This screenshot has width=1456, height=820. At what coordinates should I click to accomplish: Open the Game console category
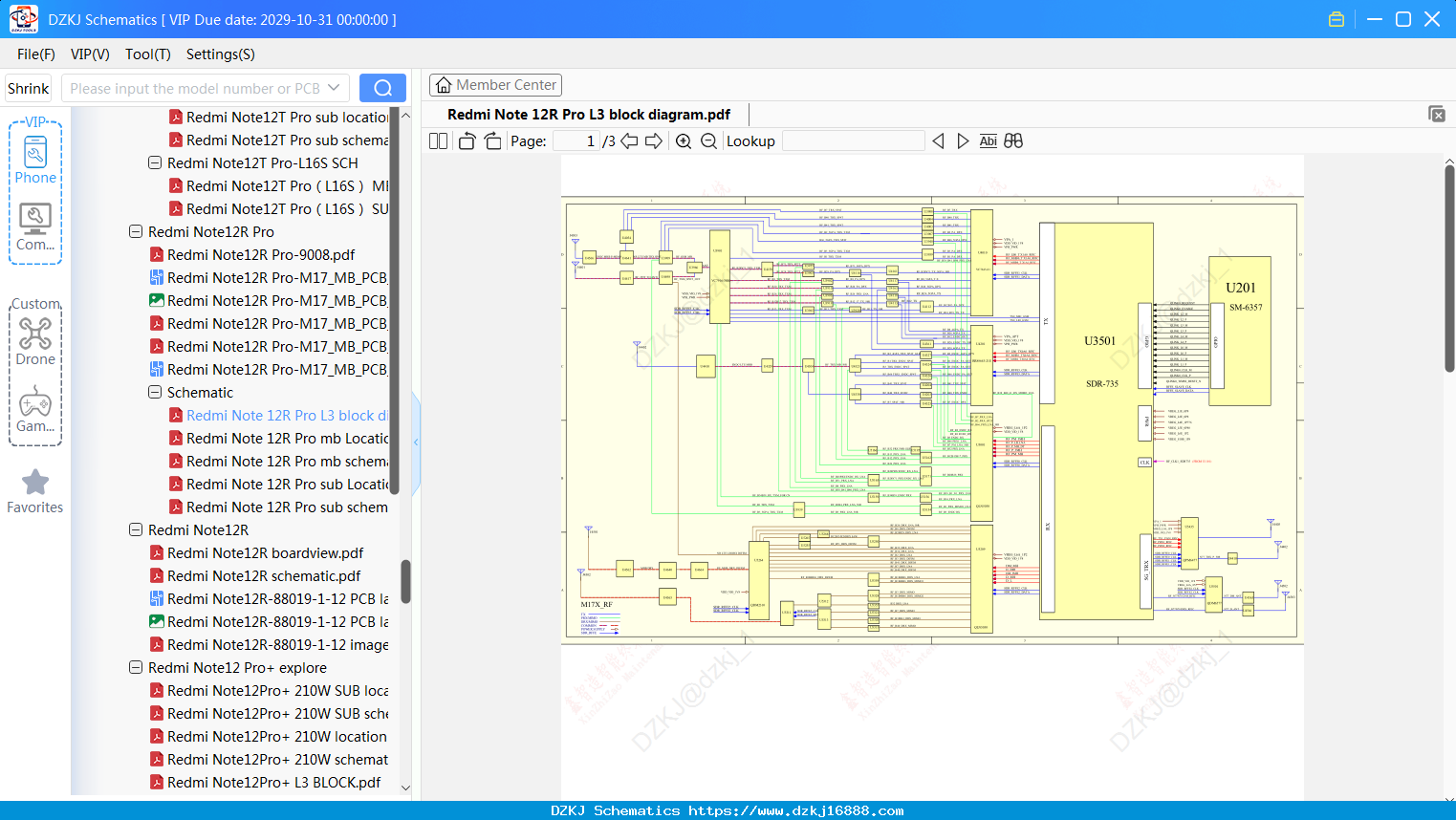pos(35,409)
